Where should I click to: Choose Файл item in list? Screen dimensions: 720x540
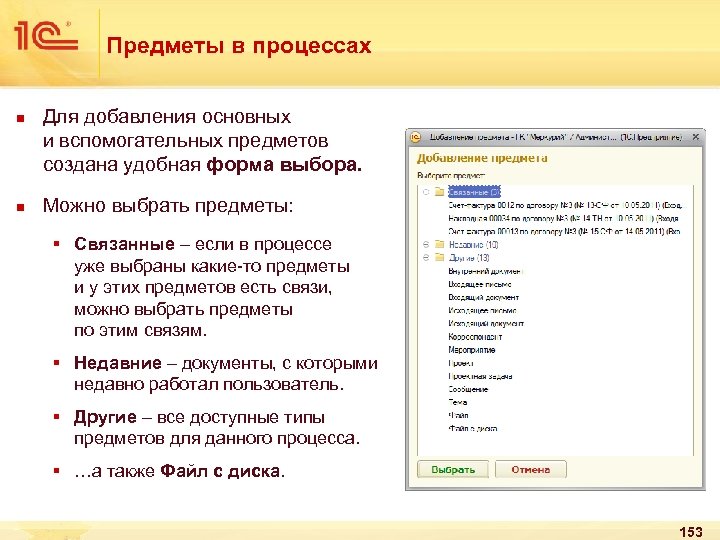[459, 415]
